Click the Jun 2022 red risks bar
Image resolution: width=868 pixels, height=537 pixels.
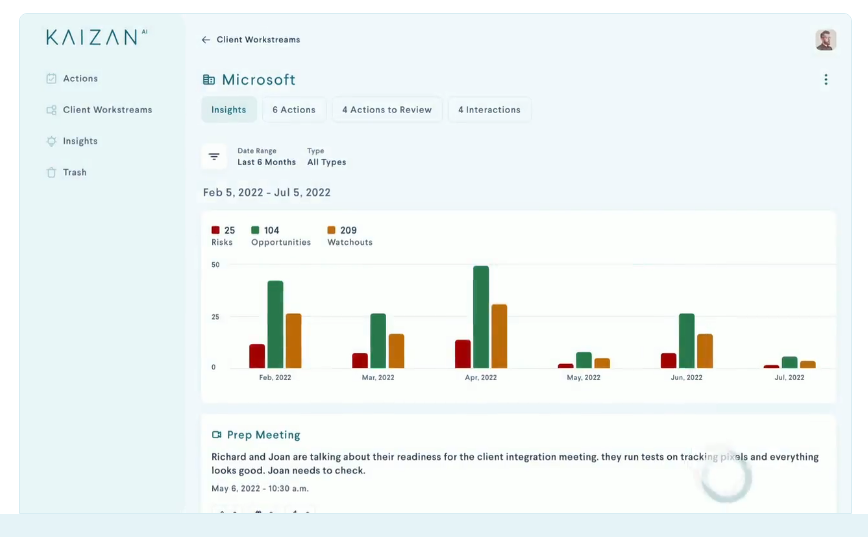[x=669, y=360]
